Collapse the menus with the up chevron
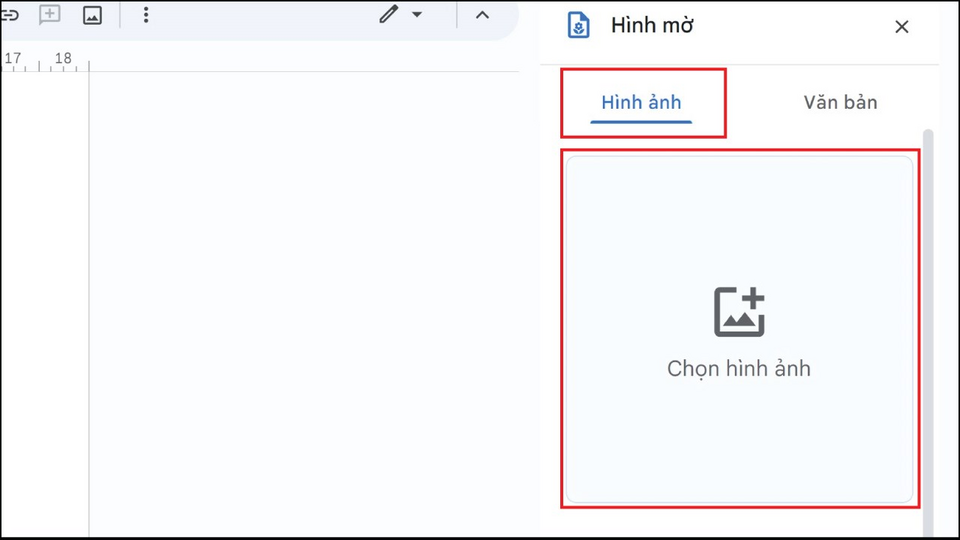 [x=482, y=15]
